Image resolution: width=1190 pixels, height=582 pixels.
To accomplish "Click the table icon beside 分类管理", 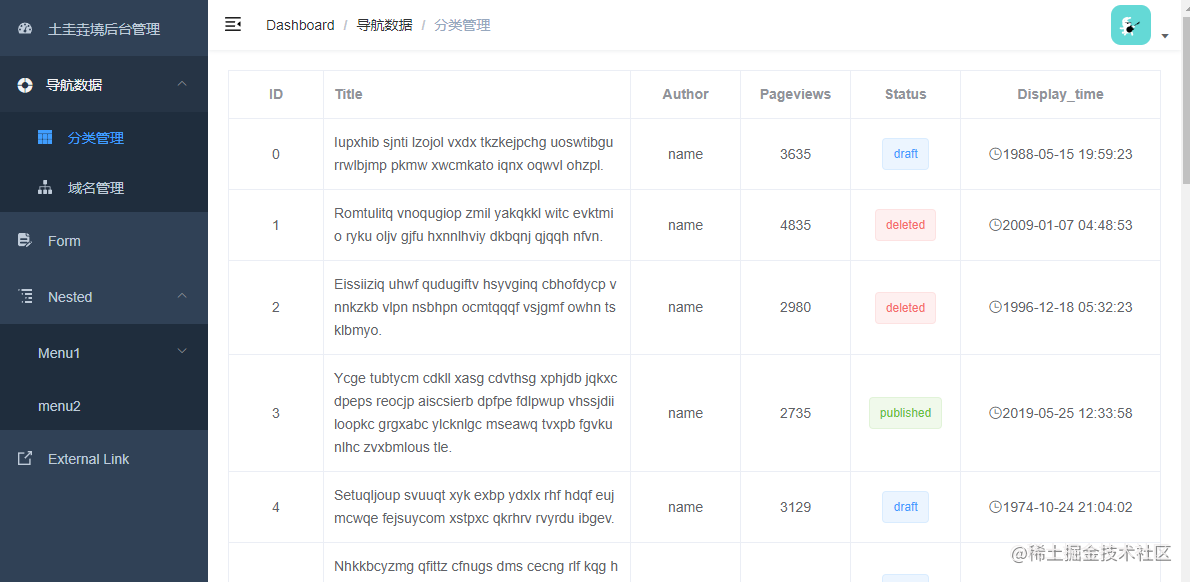I will tap(45, 137).
